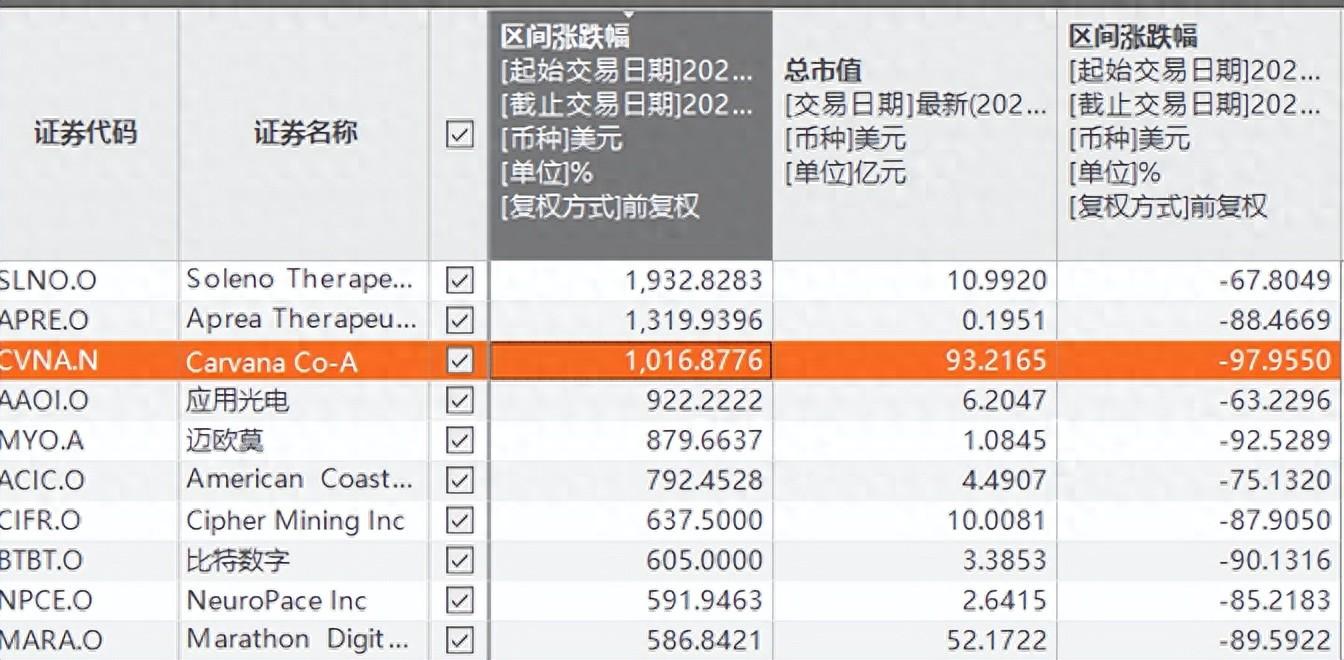Toggle the checkbox beside Aprea Therapeu

click(459, 320)
